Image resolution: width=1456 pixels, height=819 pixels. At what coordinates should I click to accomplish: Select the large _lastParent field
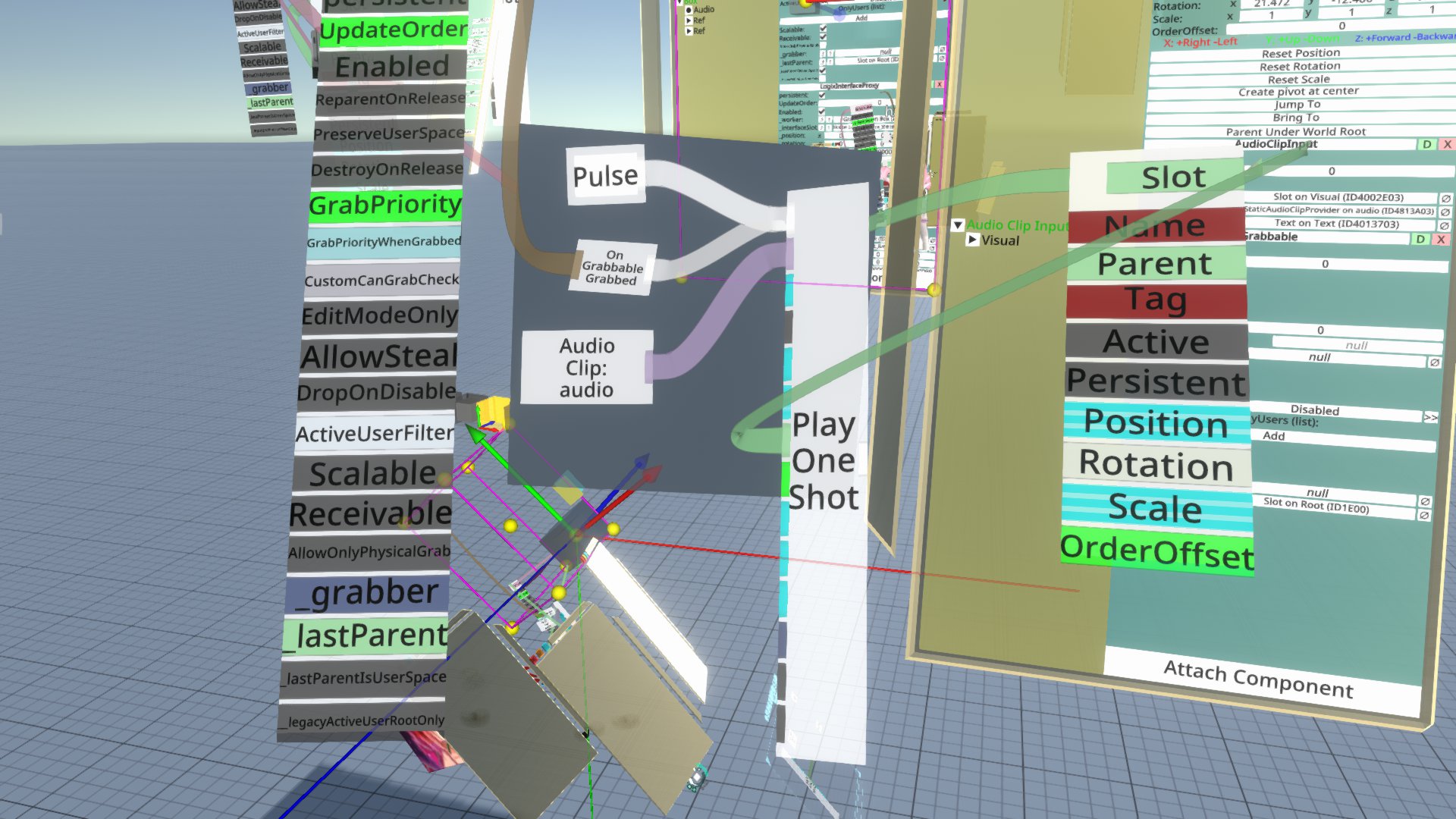(x=365, y=635)
